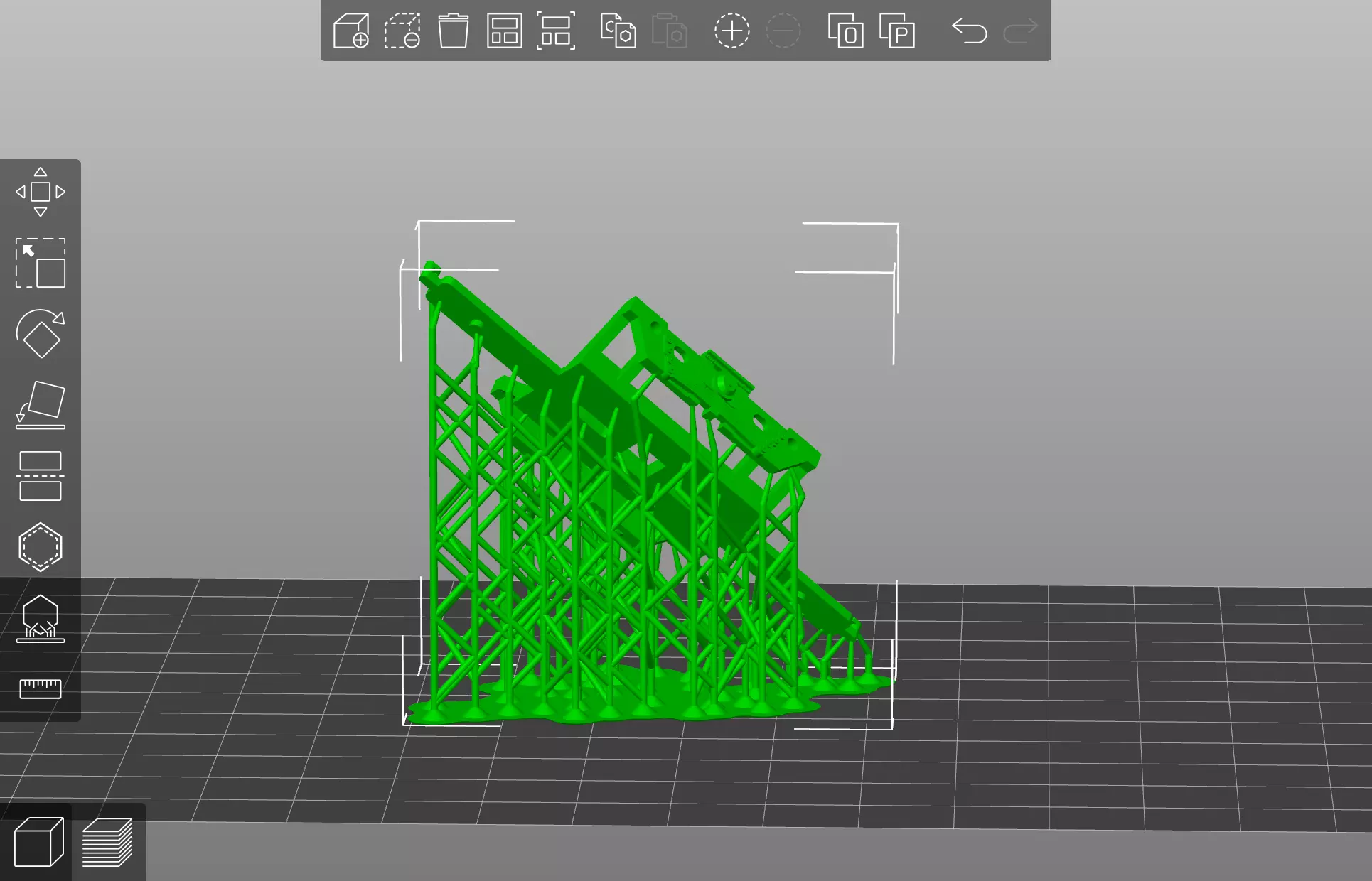This screenshot has height=881, width=1372.
Task: Click the trash Delete all icon
Action: pos(453,31)
